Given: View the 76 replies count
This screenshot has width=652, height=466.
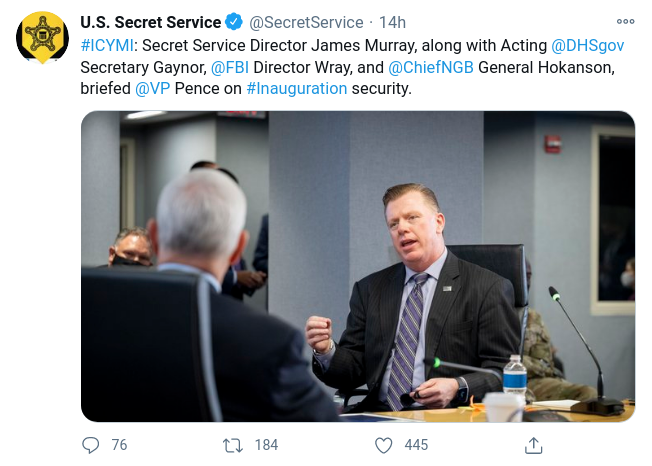Looking at the screenshot, I should coord(119,445).
